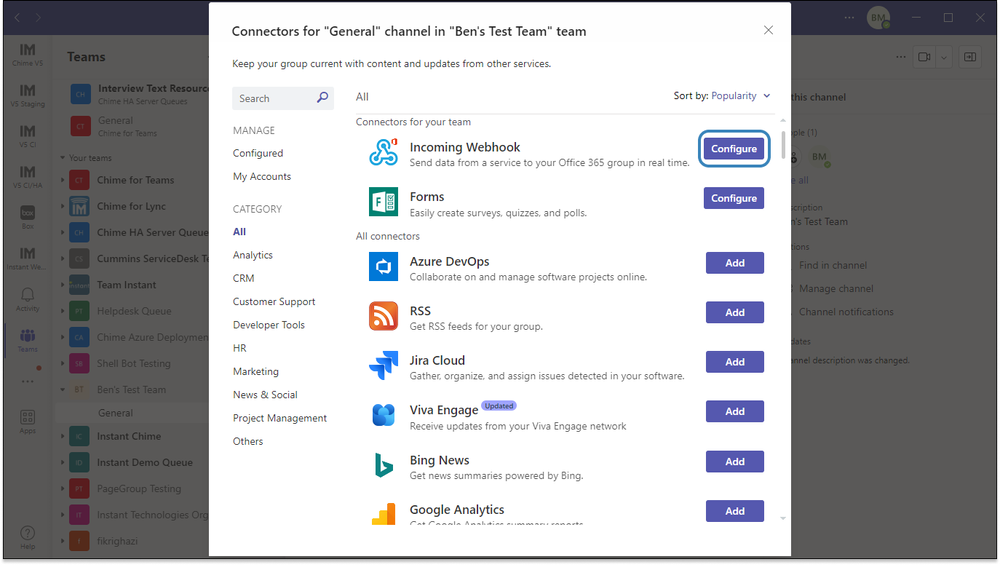Select the Marketing category
The width and height of the screenshot is (1000, 565).
[x=255, y=371]
